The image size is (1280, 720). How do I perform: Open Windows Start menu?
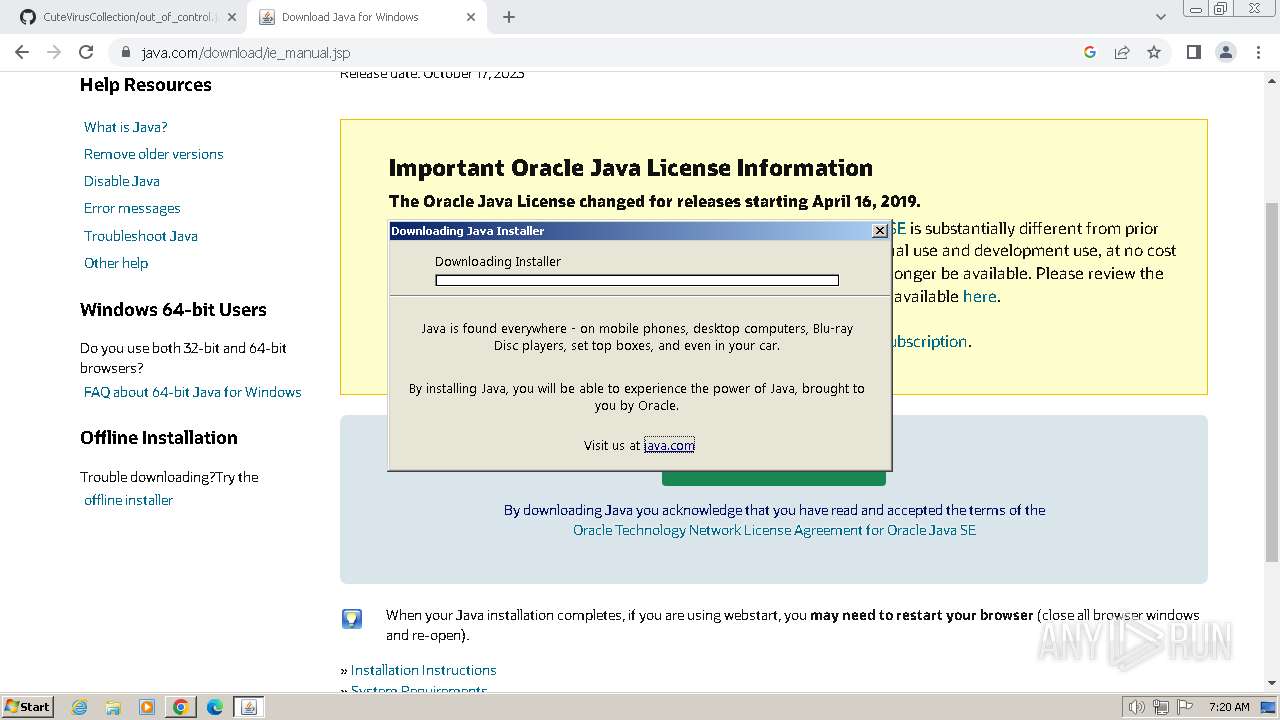click(27, 706)
